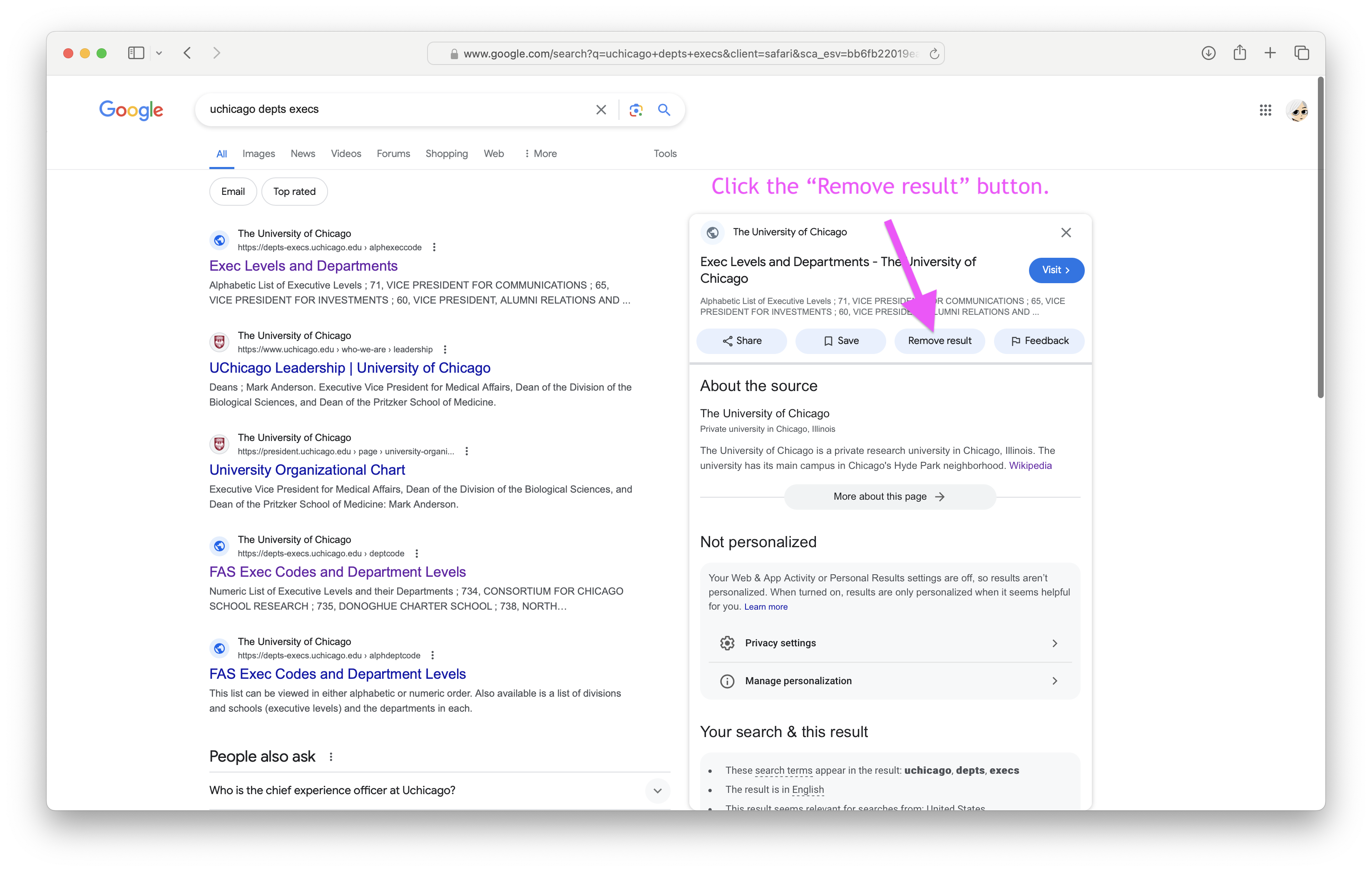Click the magnifying glass search icon
This screenshot has width=1372, height=872.
point(664,110)
